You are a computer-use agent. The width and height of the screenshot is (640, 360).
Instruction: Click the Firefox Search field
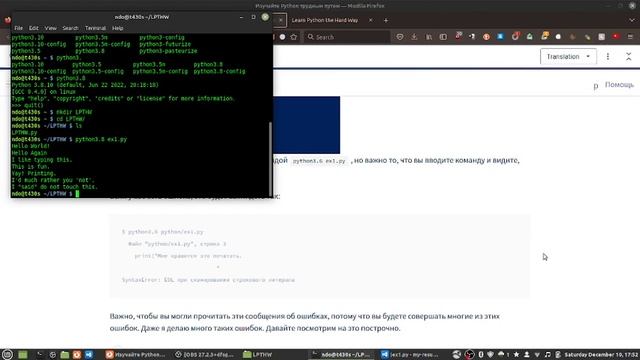pyautogui.click(x=347, y=37)
